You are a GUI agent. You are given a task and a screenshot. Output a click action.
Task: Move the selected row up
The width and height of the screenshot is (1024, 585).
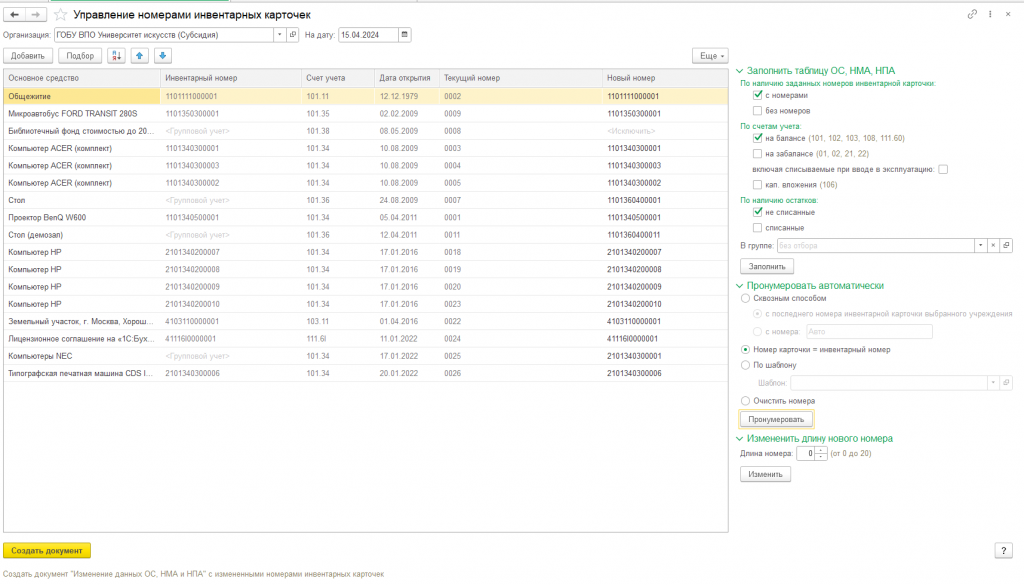(140, 55)
